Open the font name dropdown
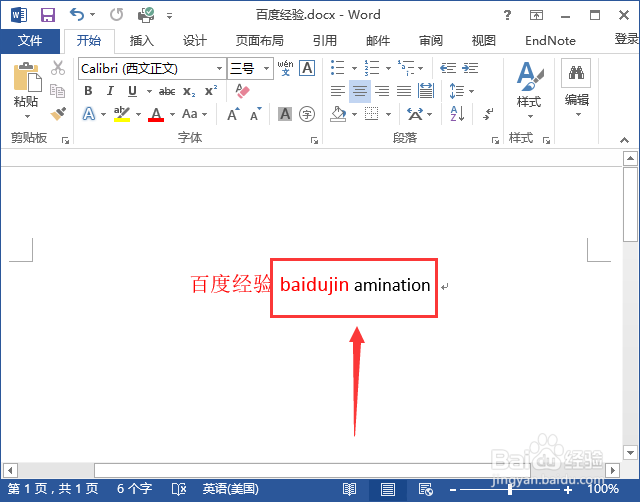 coord(220,68)
